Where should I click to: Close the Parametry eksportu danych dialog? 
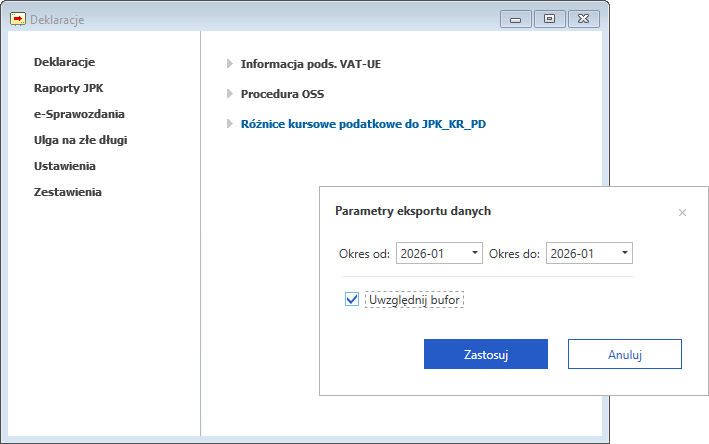(x=682, y=212)
